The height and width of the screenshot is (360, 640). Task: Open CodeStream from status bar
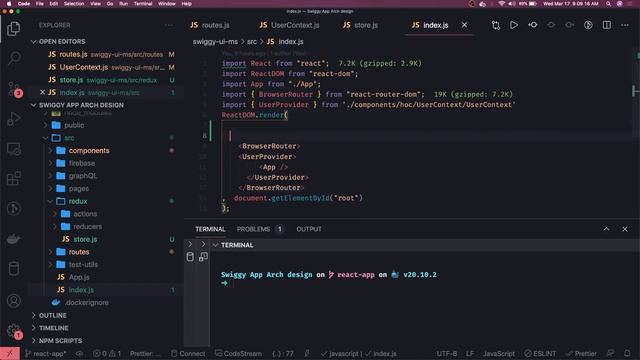[239, 353]
